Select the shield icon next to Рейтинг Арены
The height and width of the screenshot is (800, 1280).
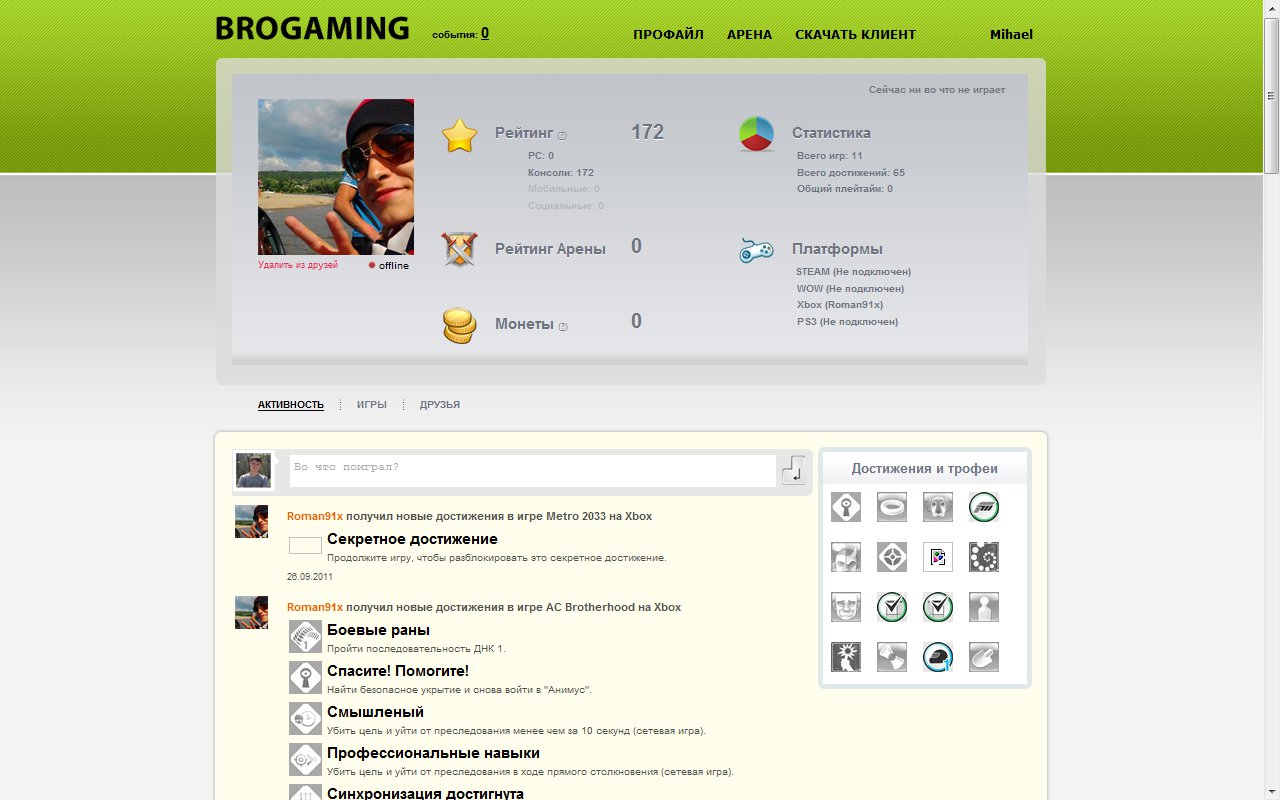click(458, 248)
